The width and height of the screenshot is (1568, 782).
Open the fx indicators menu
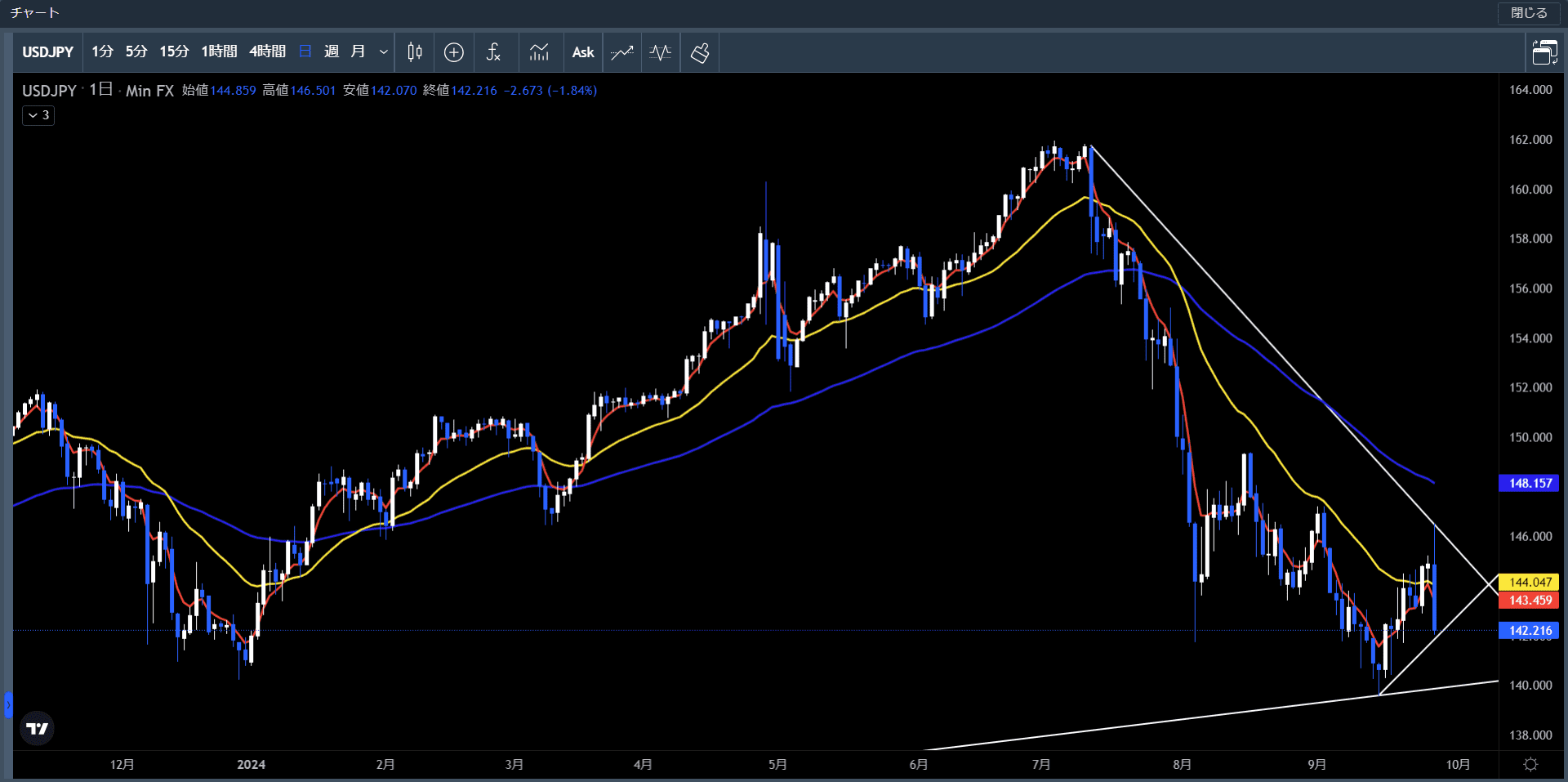point(493,52)
